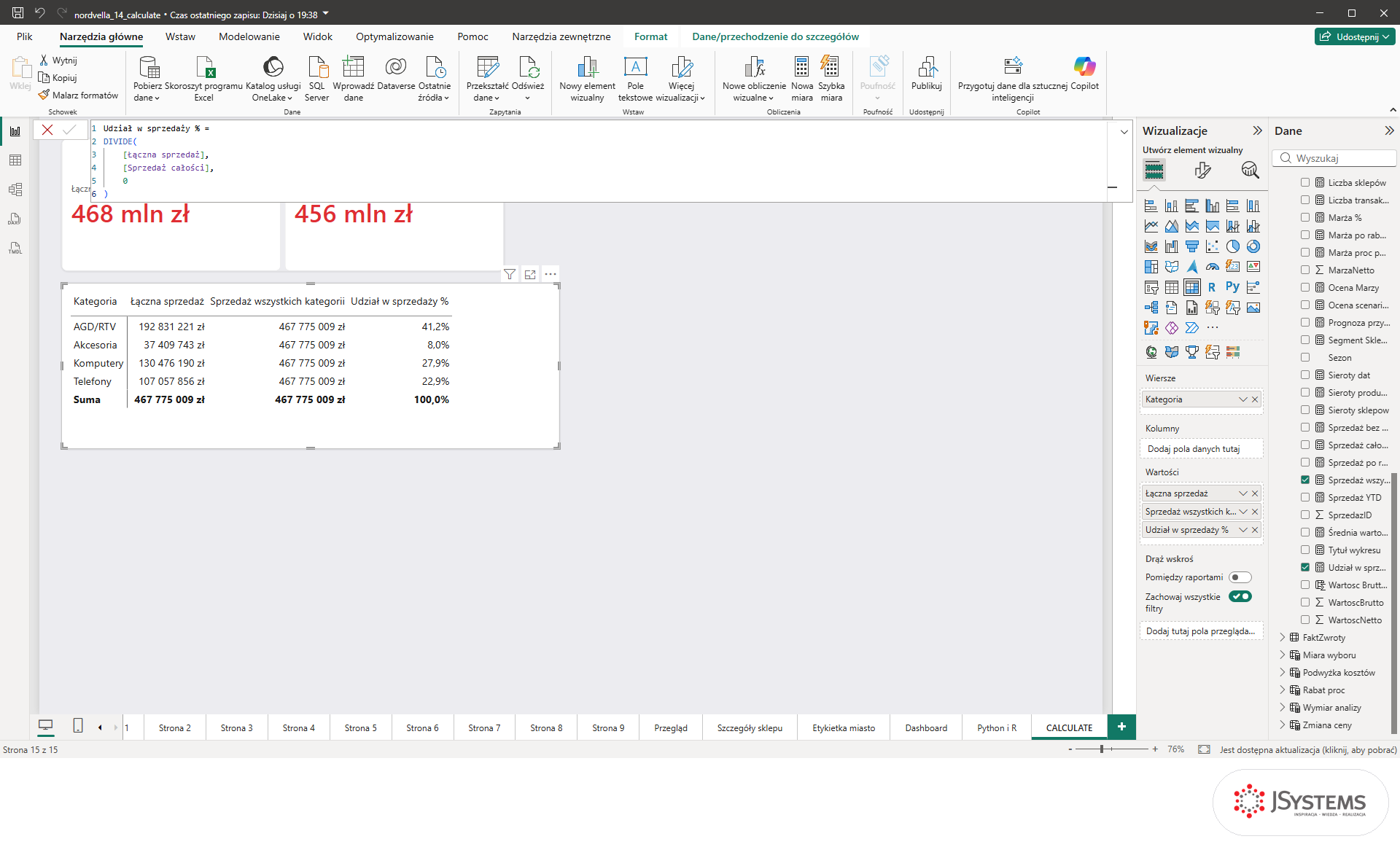Uncheck the Sprzedaż wszy... field checkbox
The width and height of the screenshot is (1400, 847).
[x=1305, y=480]
